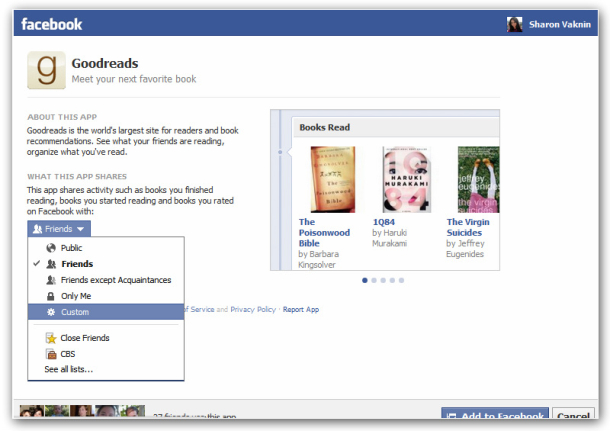This screenshot has width=610, height=431.
Task: Click the Books Read heading
Action: (324, 128)
